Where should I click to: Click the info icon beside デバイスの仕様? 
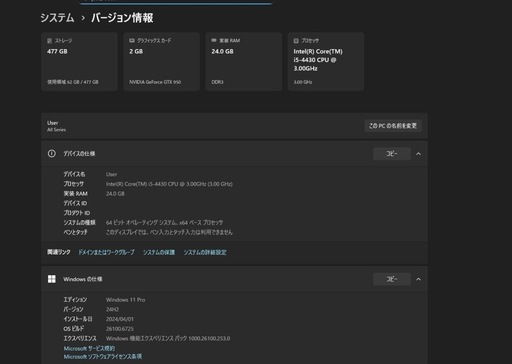coord(52,154)
